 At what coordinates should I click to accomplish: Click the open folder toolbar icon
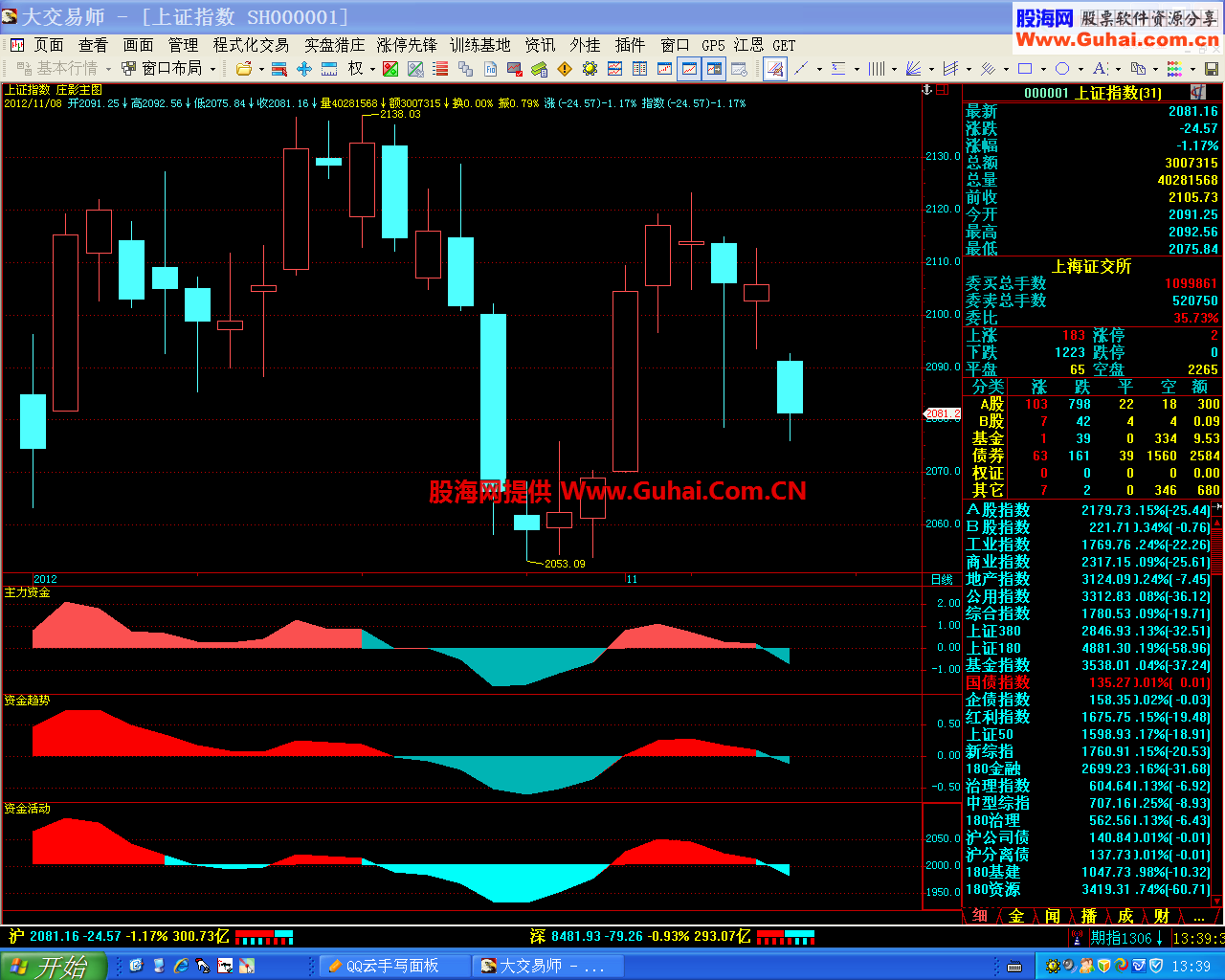(244, 69)
